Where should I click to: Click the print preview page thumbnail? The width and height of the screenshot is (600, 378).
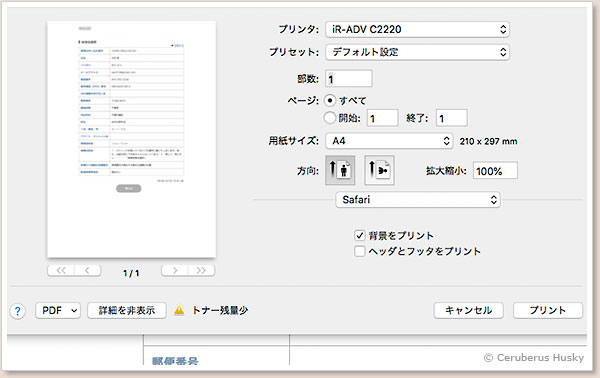click(131, 139)
